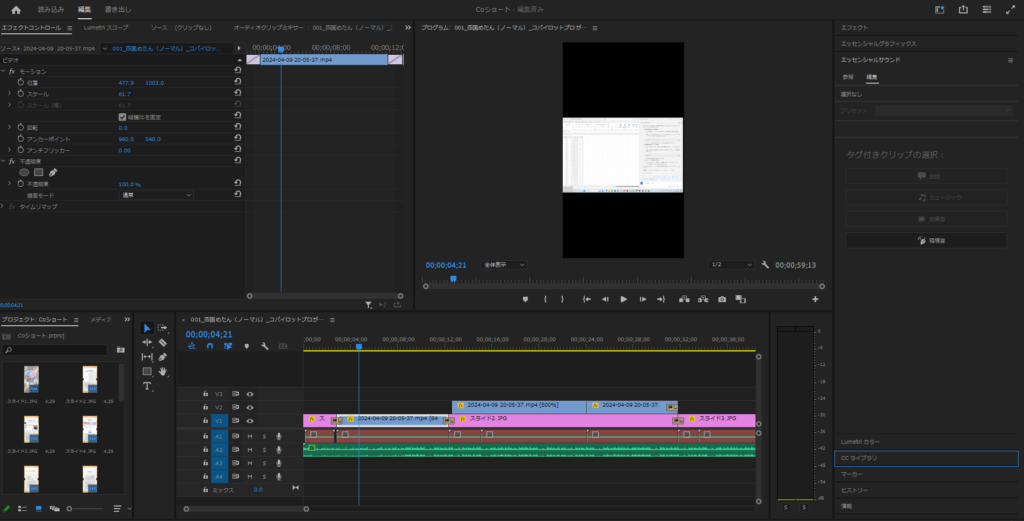This screenshot has width=1024, height=521.
Task: Uncheck the uniform scale checkbox
Action: (122, 117)
